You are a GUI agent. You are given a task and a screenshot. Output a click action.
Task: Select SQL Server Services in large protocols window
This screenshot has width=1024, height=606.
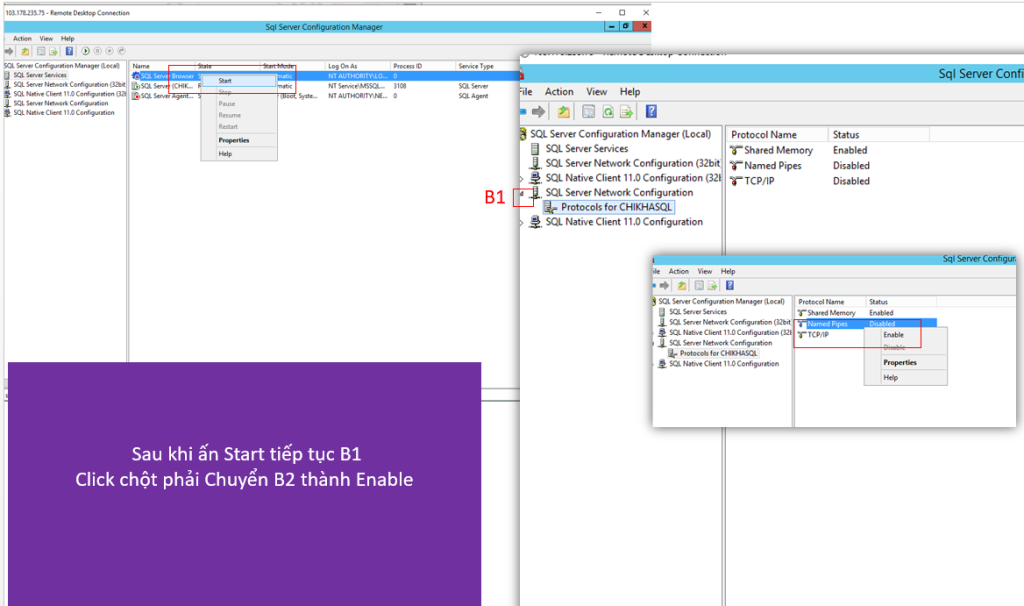[586, 149]
